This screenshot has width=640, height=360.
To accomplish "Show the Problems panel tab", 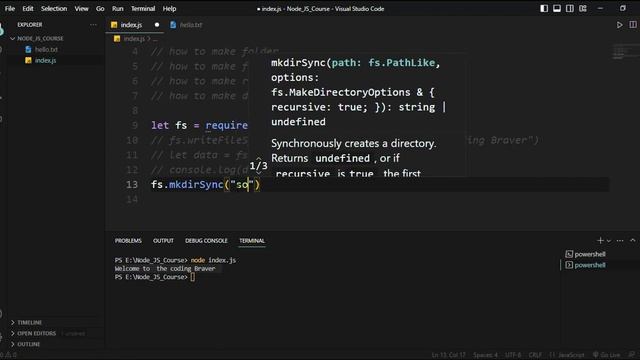I will 128,241.
